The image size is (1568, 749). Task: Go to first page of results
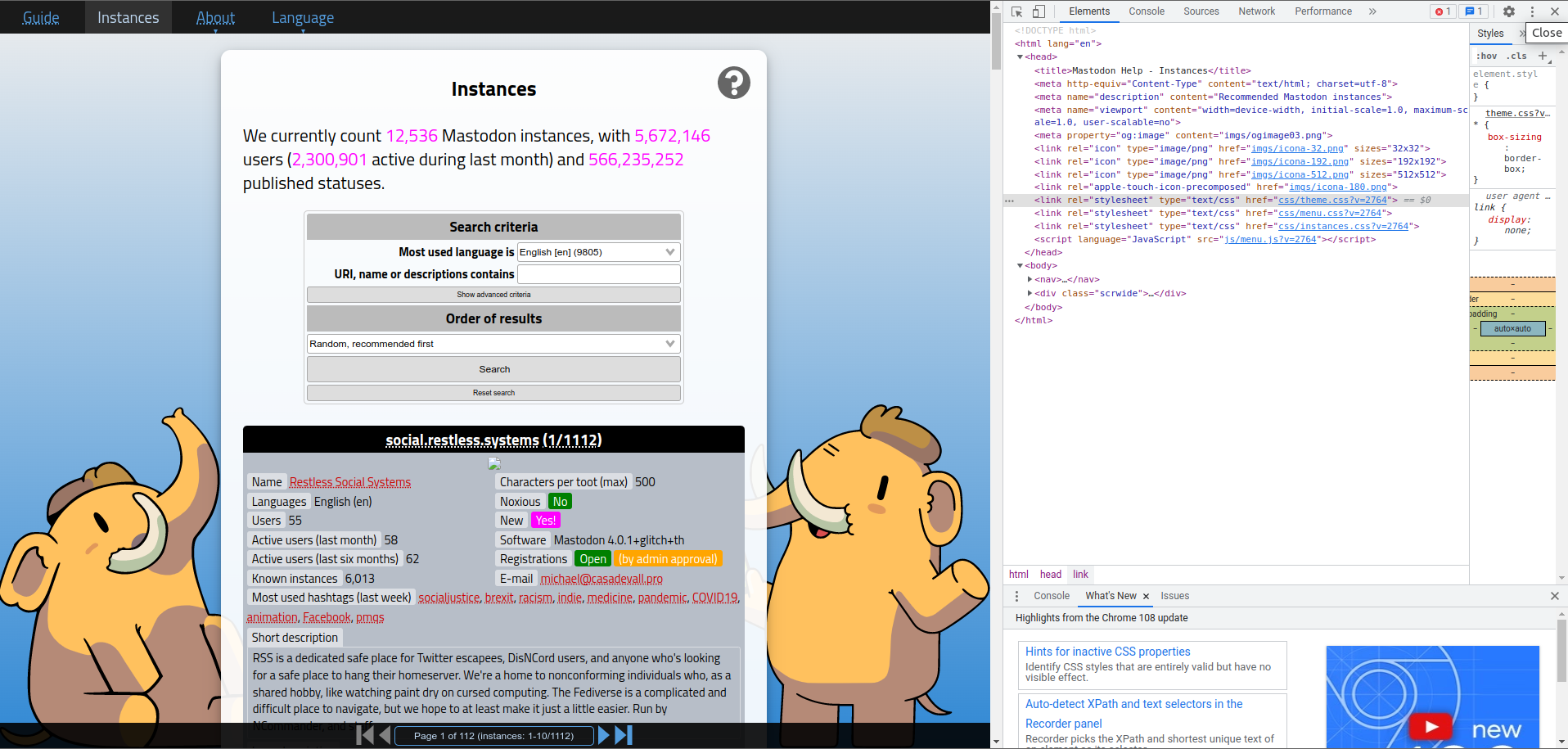click(x=365, y=735)
